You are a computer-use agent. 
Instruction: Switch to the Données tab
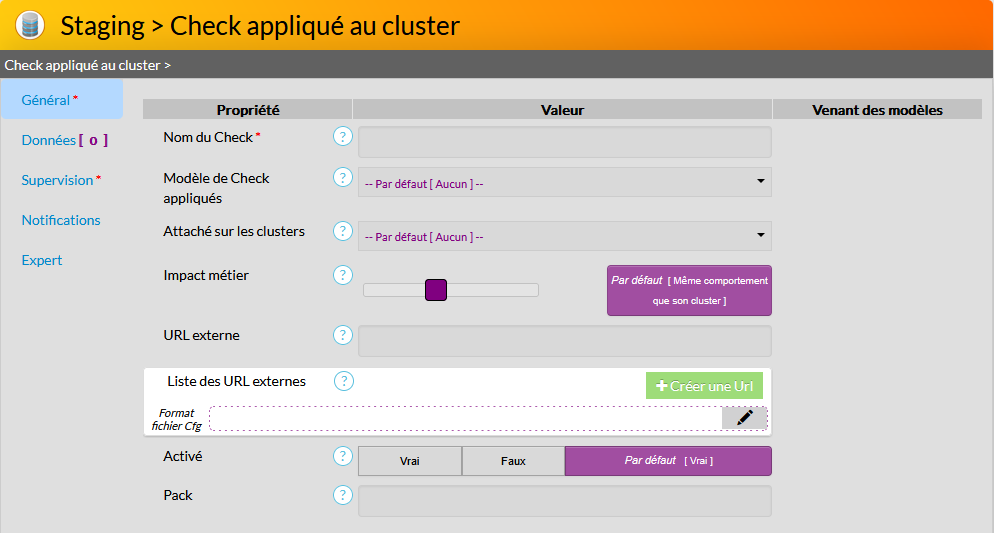click(64, 140)
